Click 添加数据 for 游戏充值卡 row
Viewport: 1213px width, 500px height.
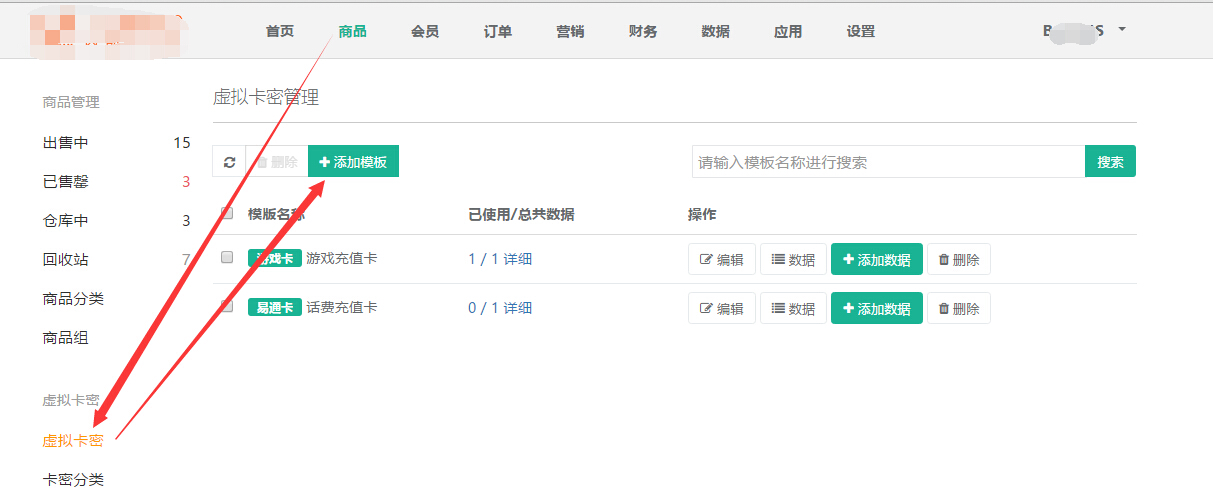pos(876,260)
